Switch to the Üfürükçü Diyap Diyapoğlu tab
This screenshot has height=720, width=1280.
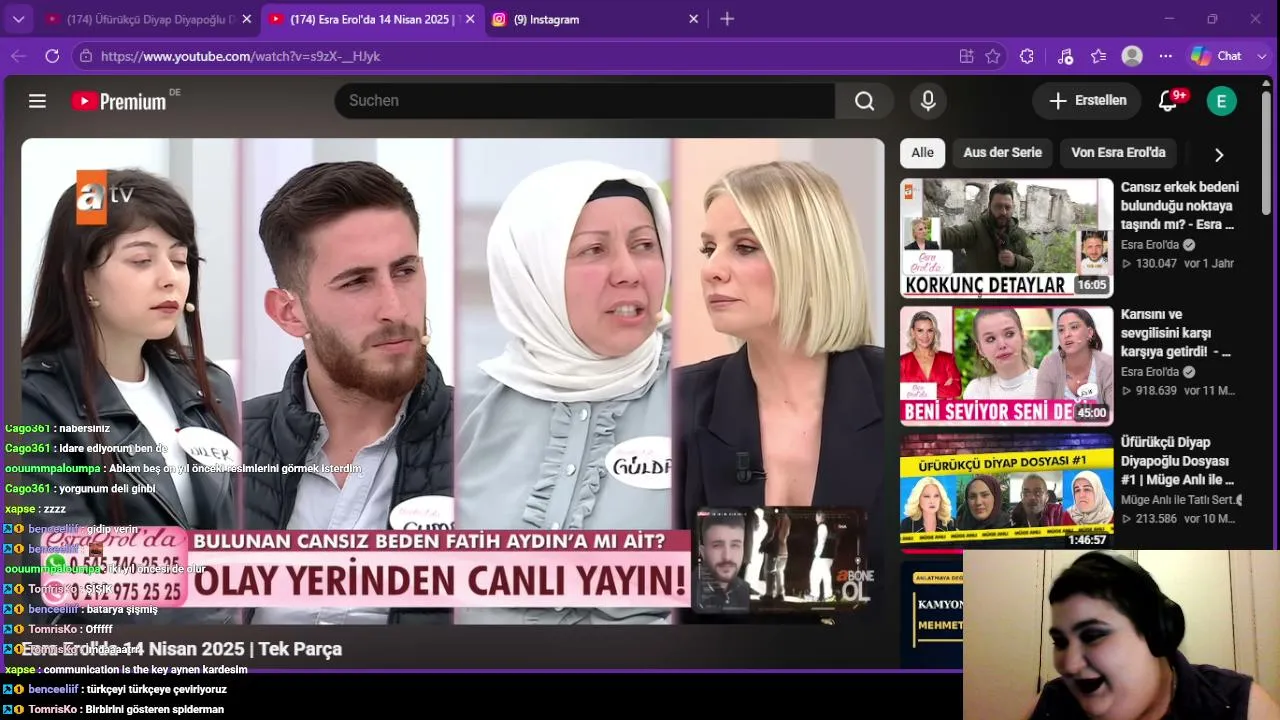148,19
